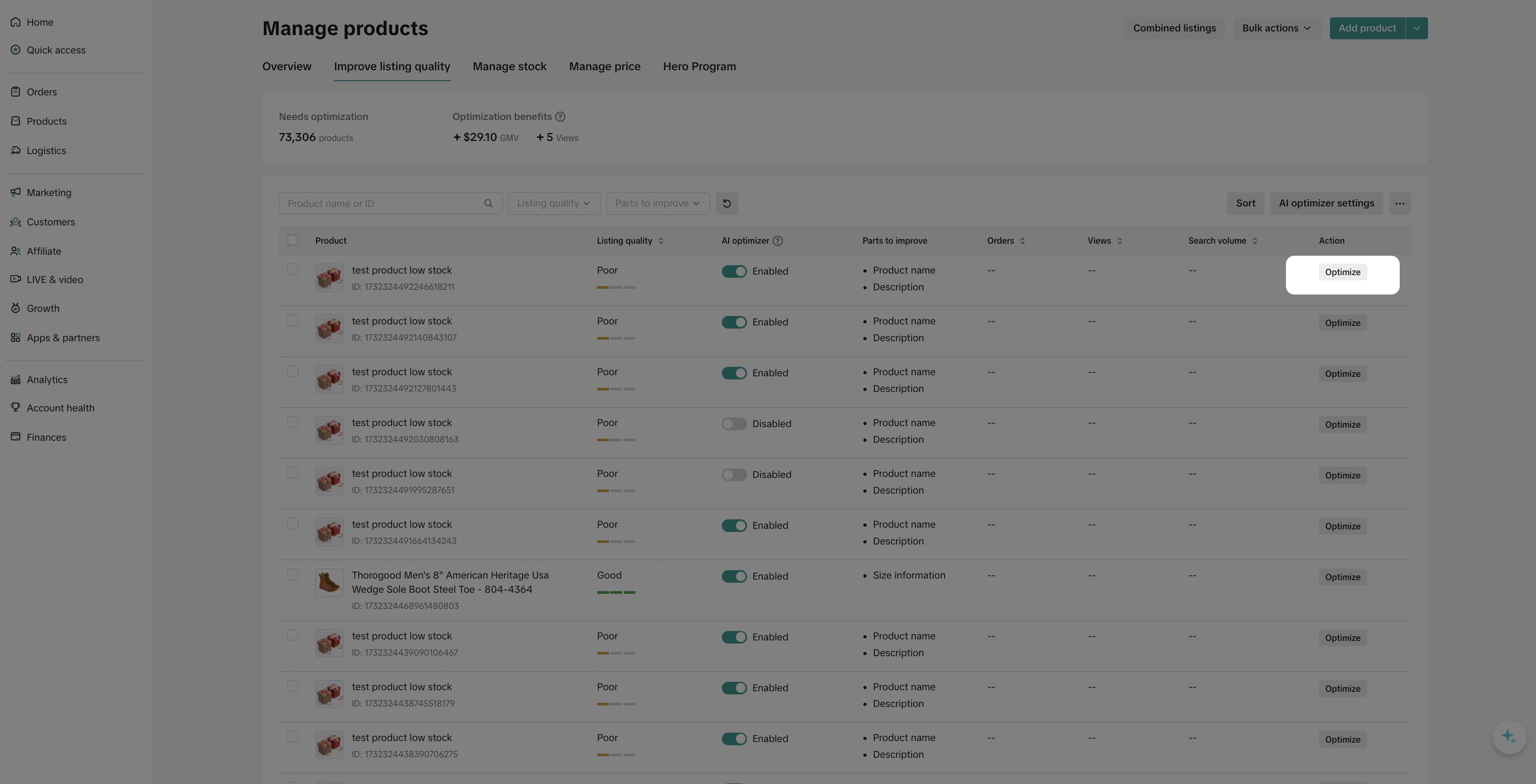Check the select-all checkbox in table header

[293, 240]
